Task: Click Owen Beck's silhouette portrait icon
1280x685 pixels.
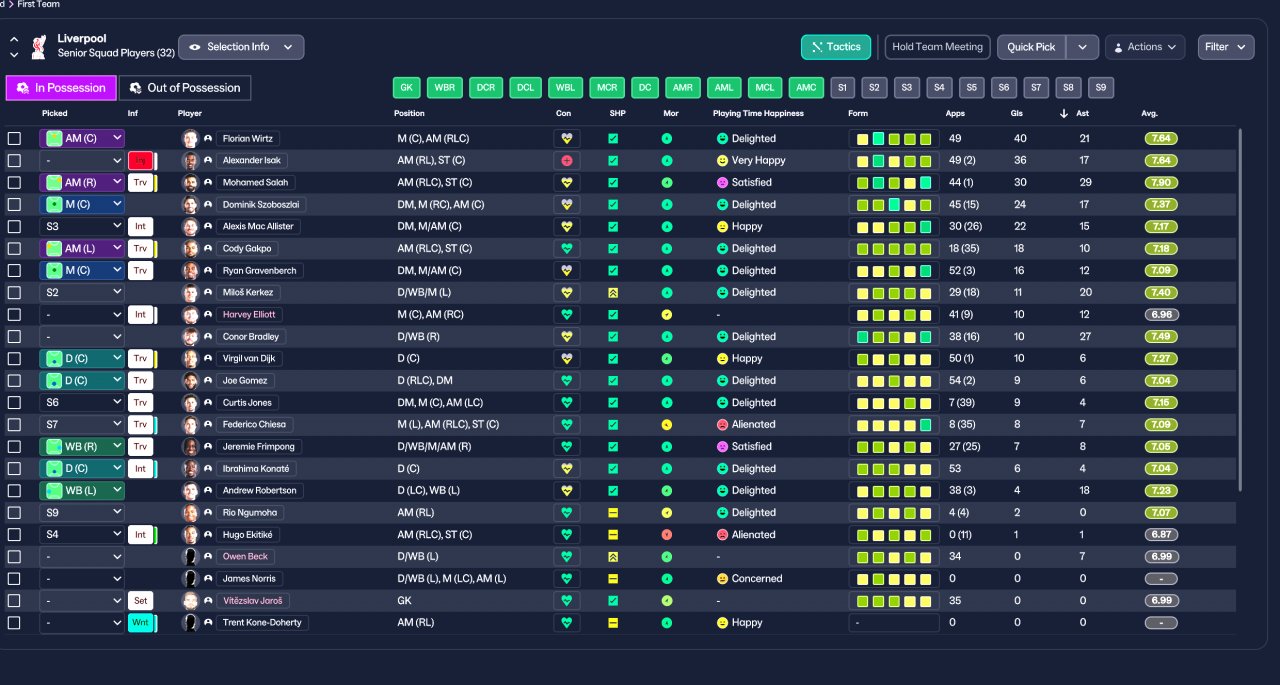Action: pos(190,556)
